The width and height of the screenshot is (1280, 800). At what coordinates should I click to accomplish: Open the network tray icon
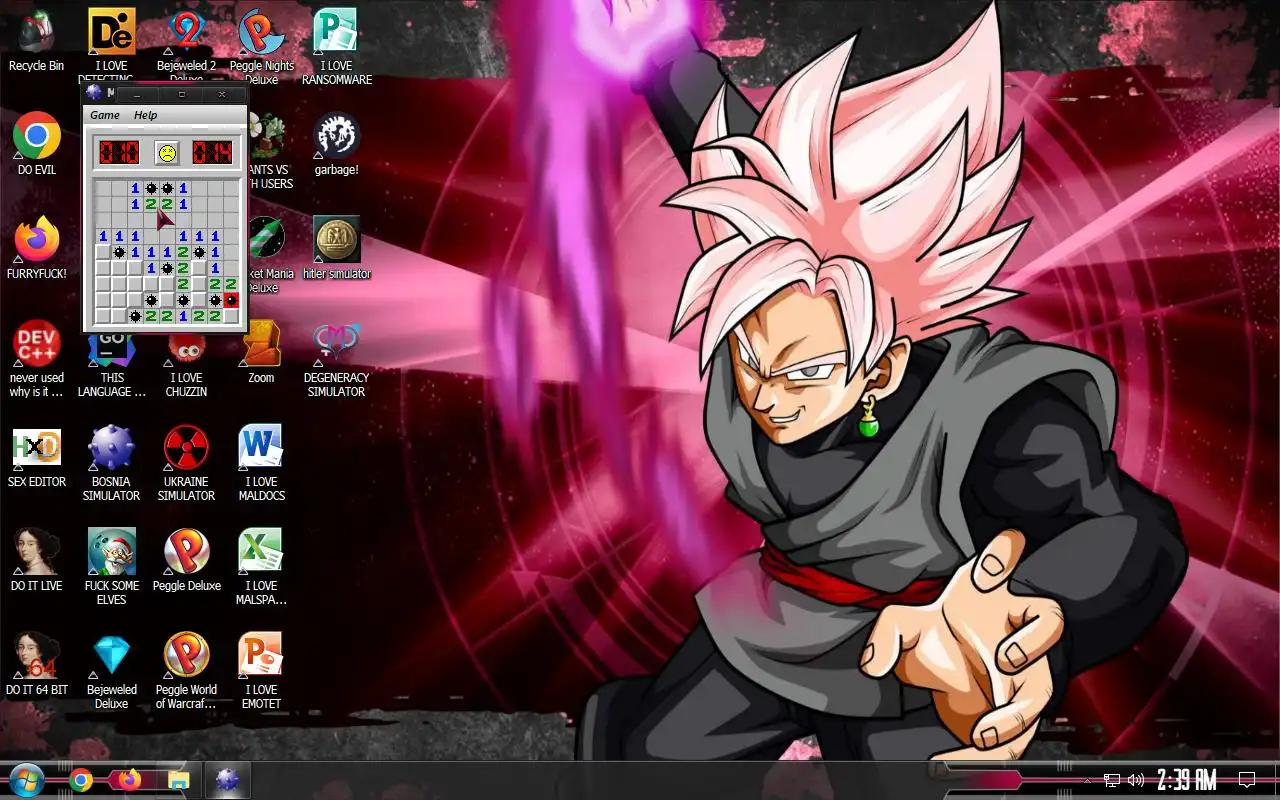coord(1111,780)
